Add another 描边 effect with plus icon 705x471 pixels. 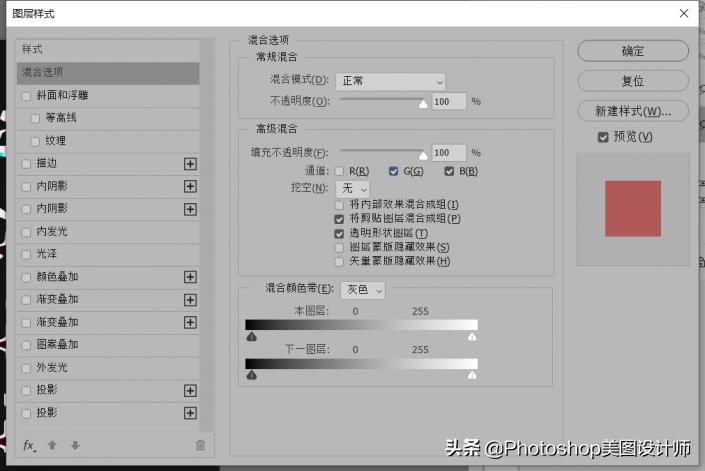(x=190, y=164)
